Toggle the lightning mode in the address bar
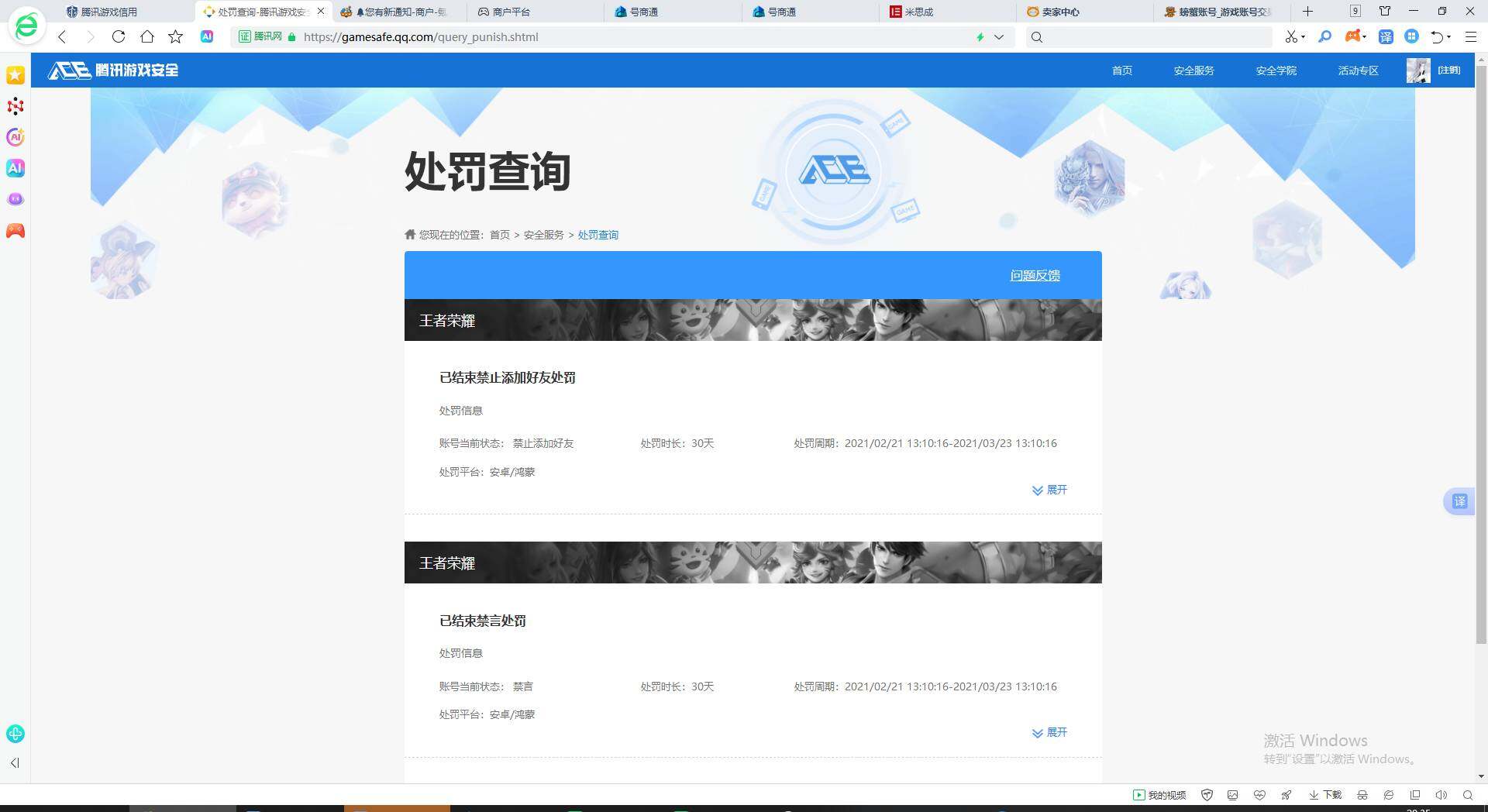The image size is (1488, 812). pos(980,36)
